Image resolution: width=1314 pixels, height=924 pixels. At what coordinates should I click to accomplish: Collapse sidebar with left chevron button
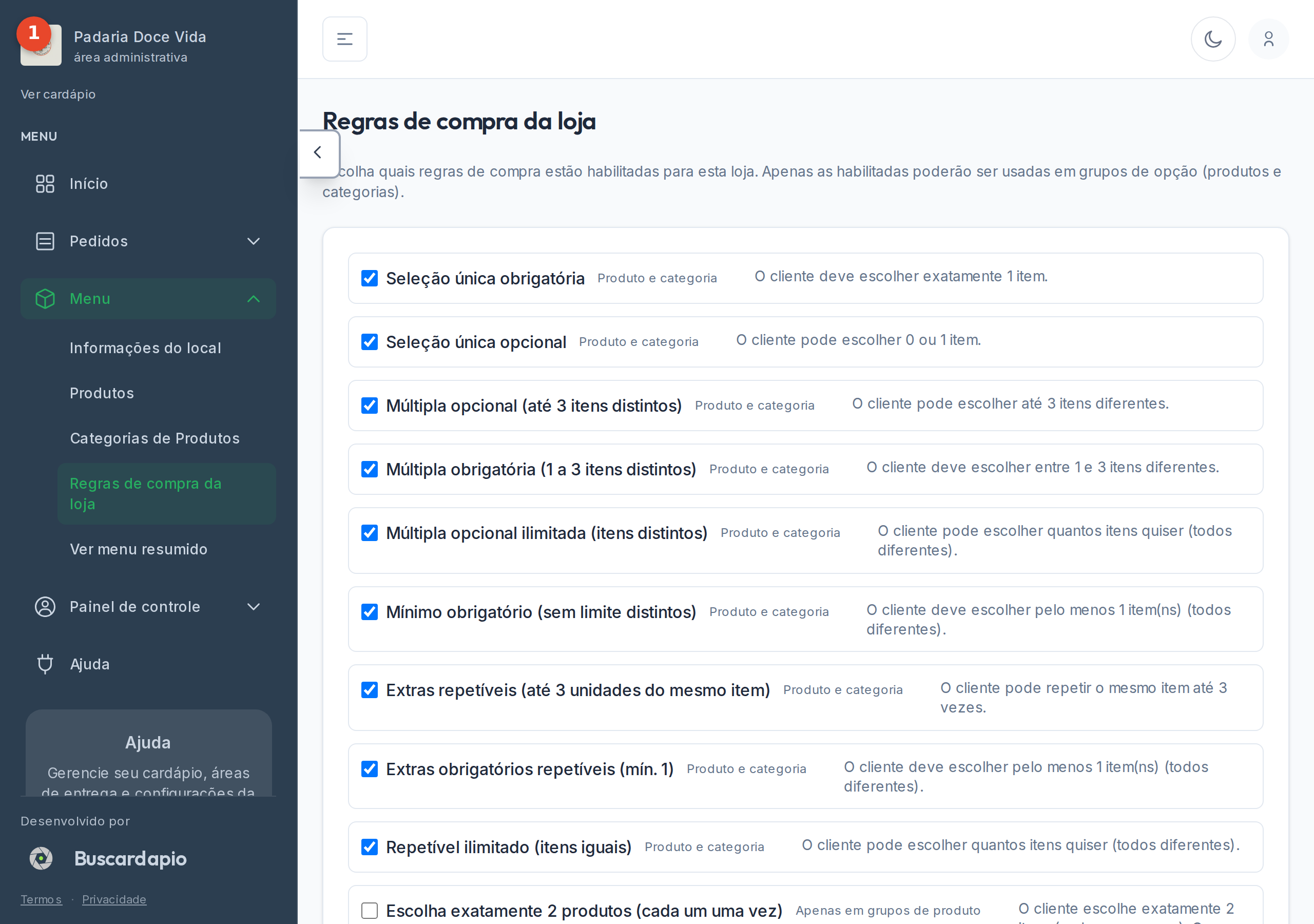(318, 153)
